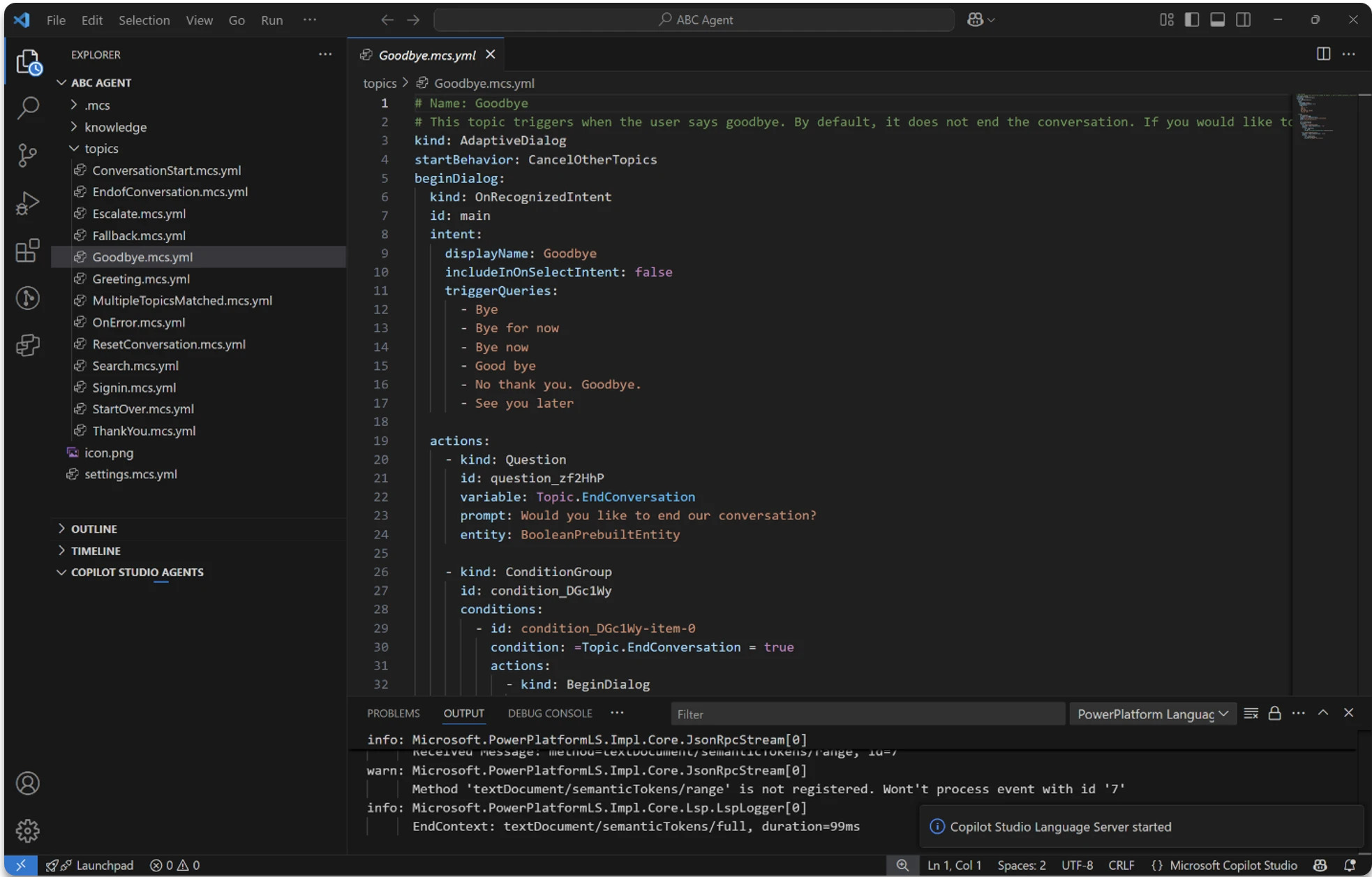
Task: Open the Copilot chat menu in title bar
Action: (980, 20)
